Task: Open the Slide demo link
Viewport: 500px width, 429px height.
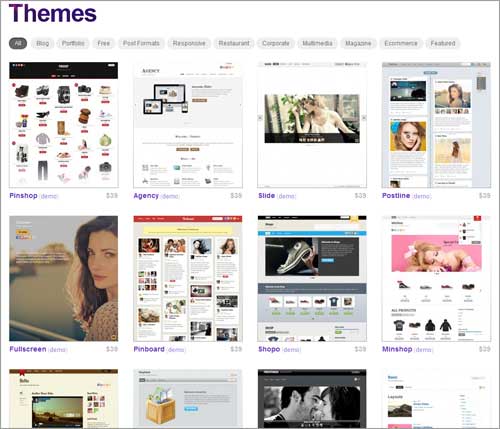Action: (x=287, y=196)
